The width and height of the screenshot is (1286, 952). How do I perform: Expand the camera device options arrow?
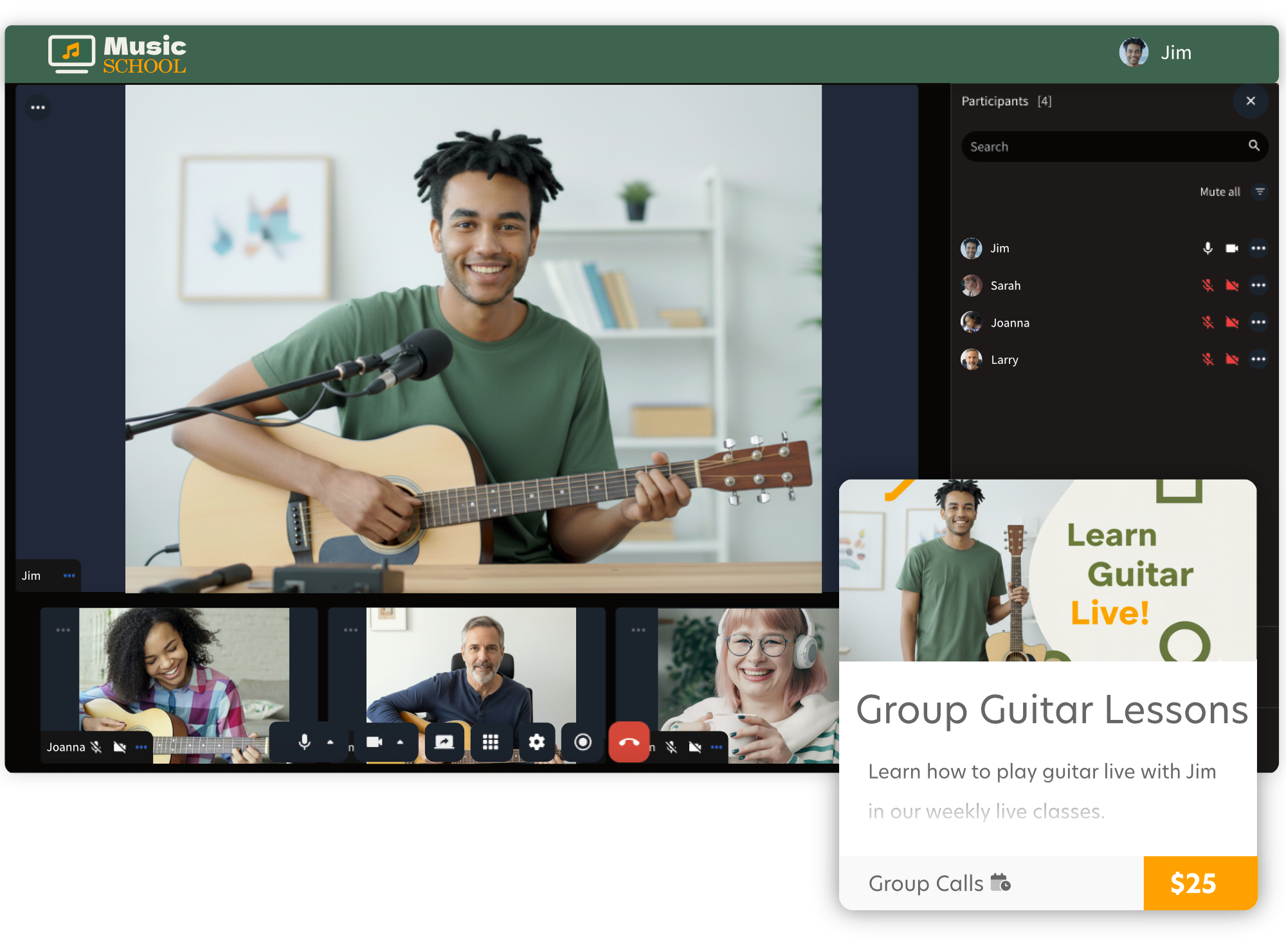(x=401, y=742)
